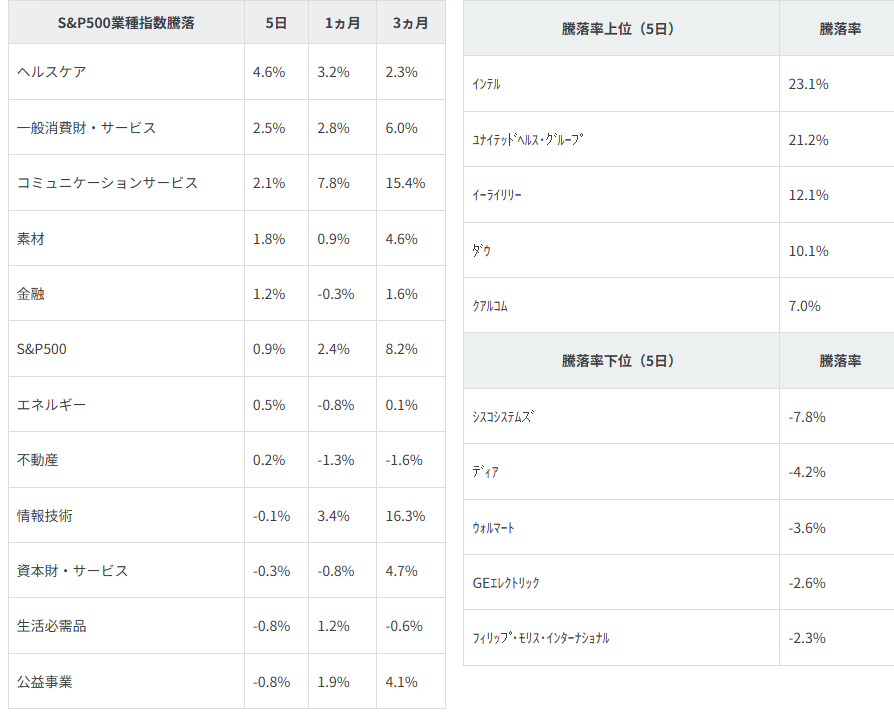Select the 情報技術 sector row label
Screen dimensions: 894x724
pos(45,516)
